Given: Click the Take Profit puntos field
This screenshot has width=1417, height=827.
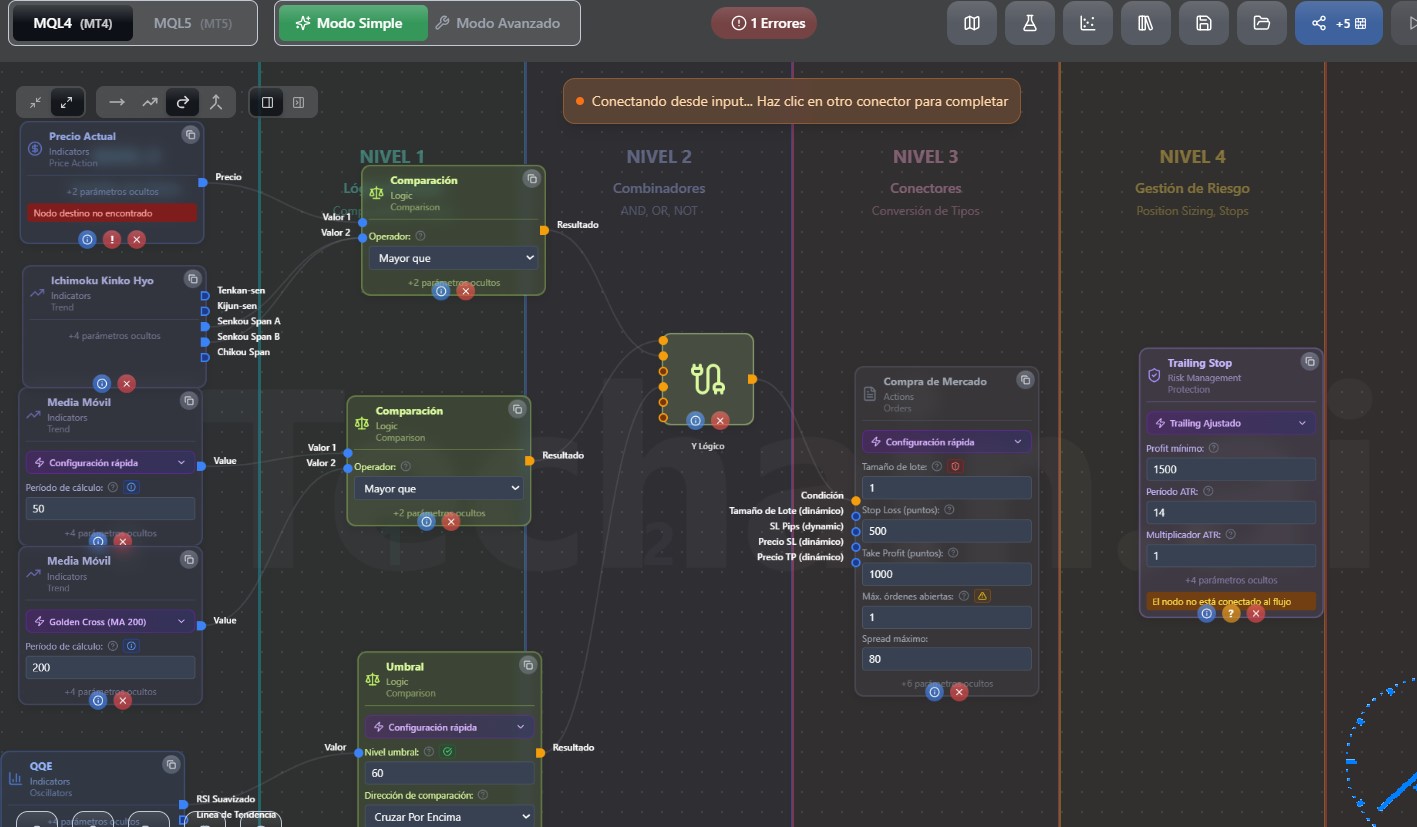Looking at the screenshot, I should [x=945, y=574].
